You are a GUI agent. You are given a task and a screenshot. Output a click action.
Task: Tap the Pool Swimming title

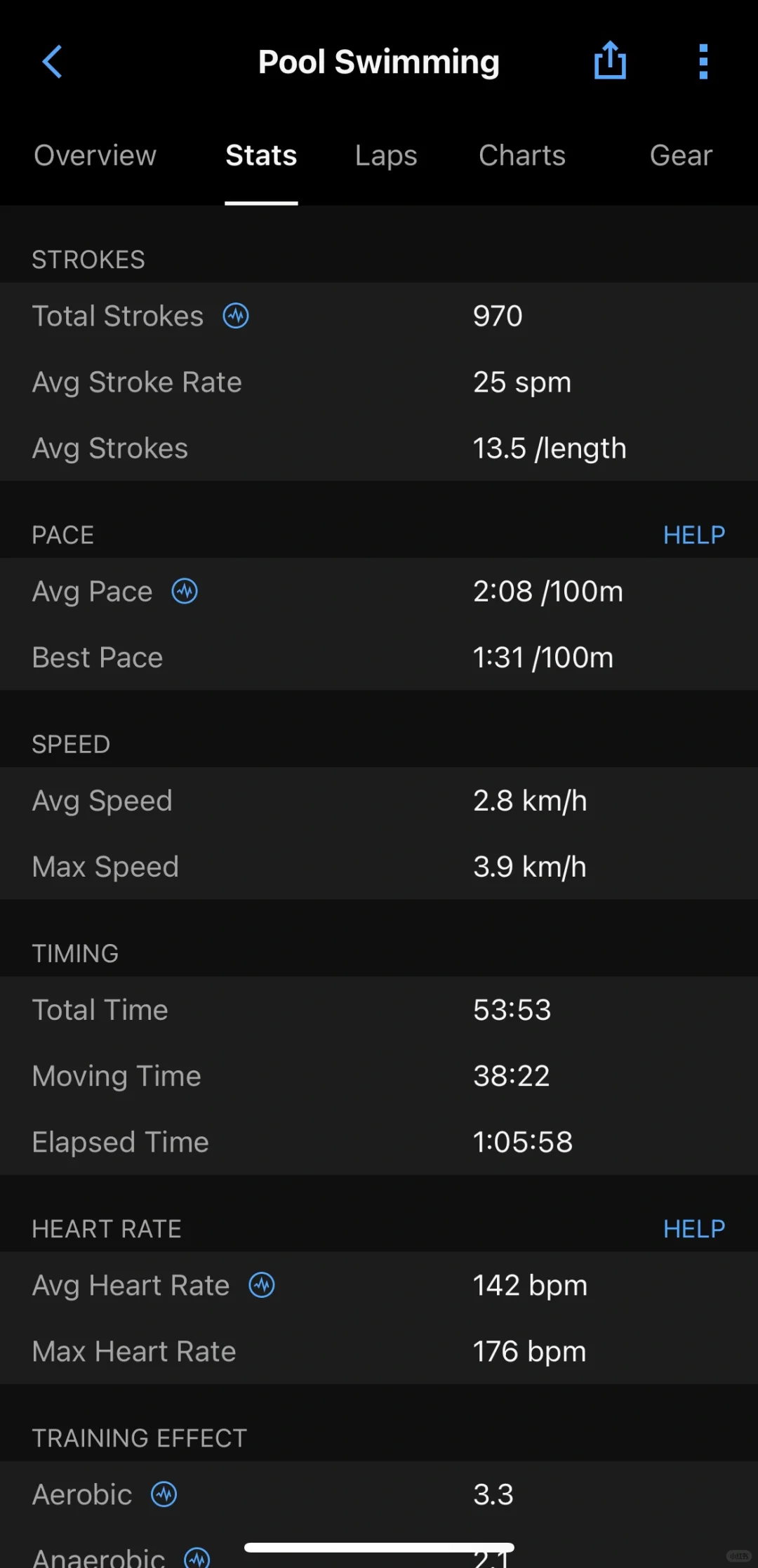tap(378, 62)
